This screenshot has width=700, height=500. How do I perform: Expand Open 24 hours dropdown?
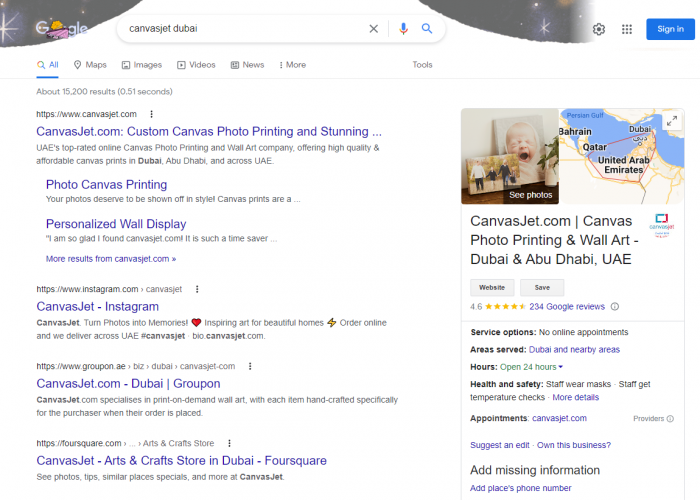click(531, 367)
